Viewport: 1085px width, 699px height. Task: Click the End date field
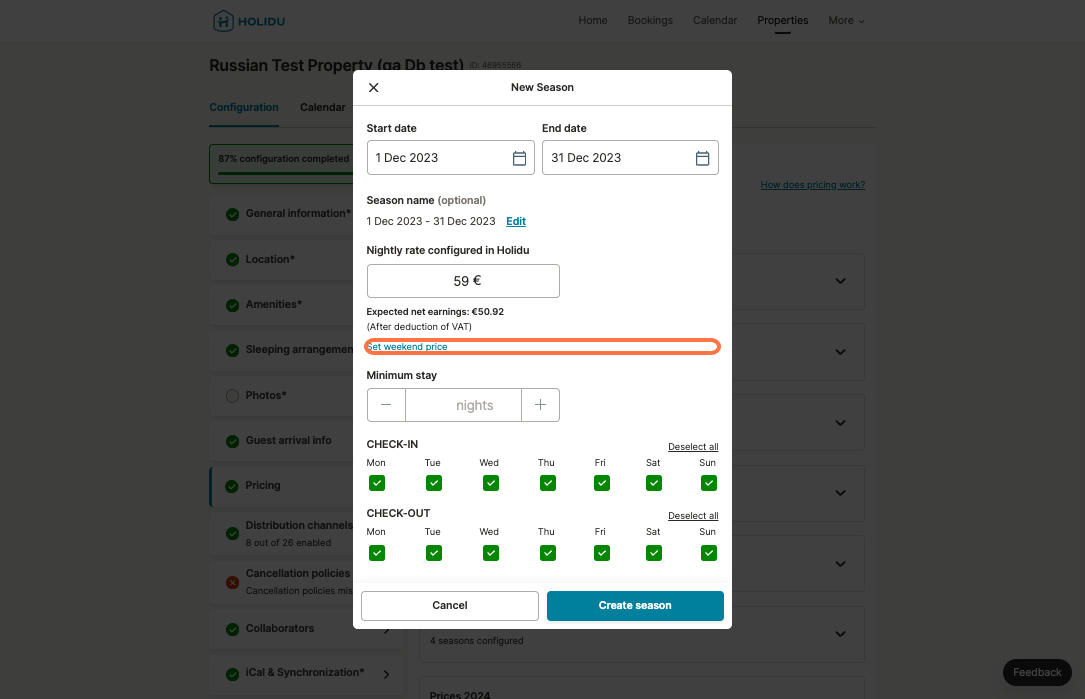coord(630,158)
